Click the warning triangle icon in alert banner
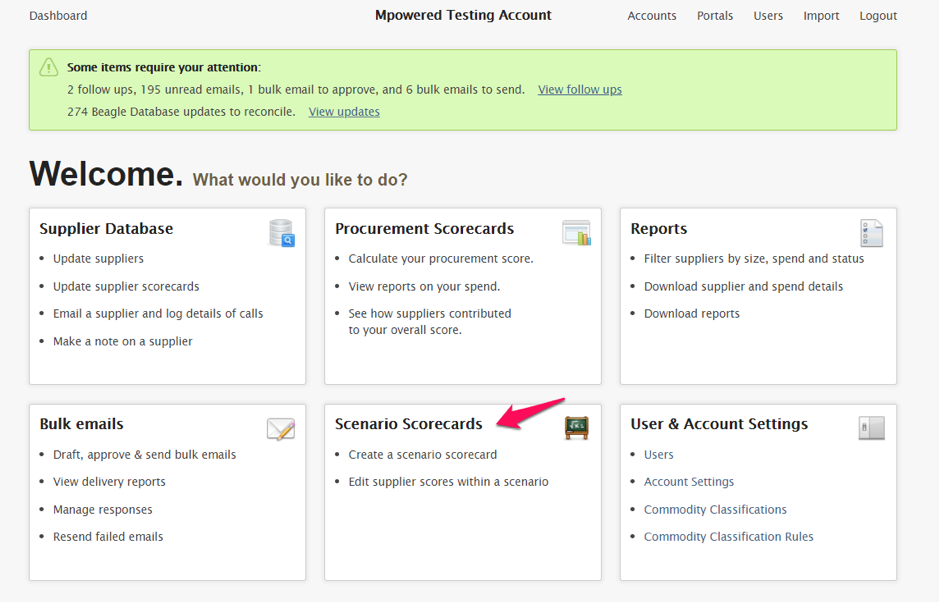 click(49, 67)
